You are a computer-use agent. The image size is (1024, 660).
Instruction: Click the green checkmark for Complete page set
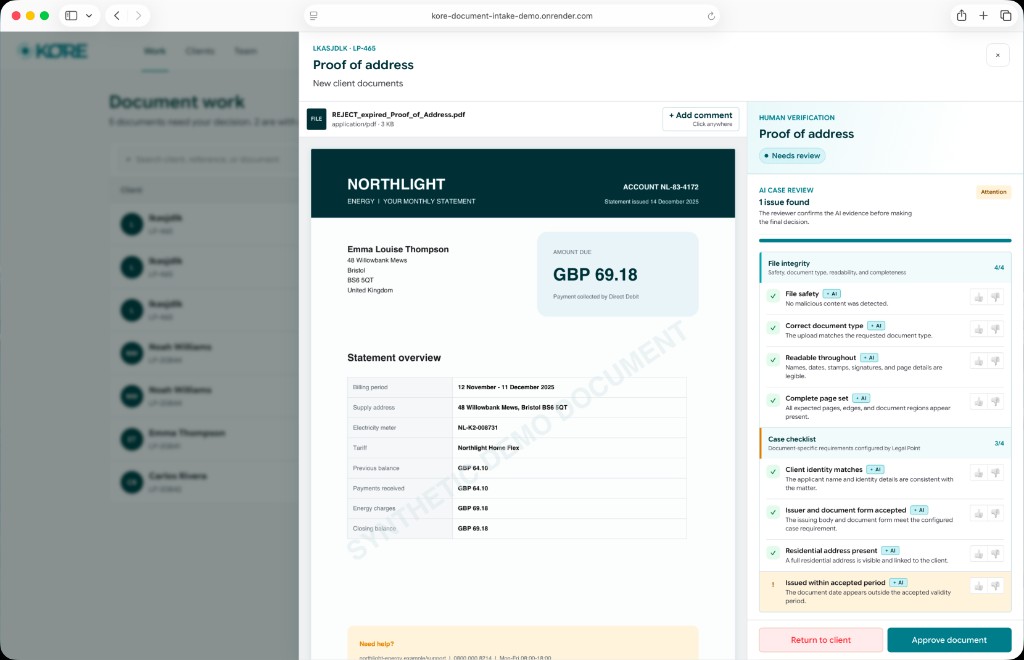pyautogui.click(x=773, y=400)
